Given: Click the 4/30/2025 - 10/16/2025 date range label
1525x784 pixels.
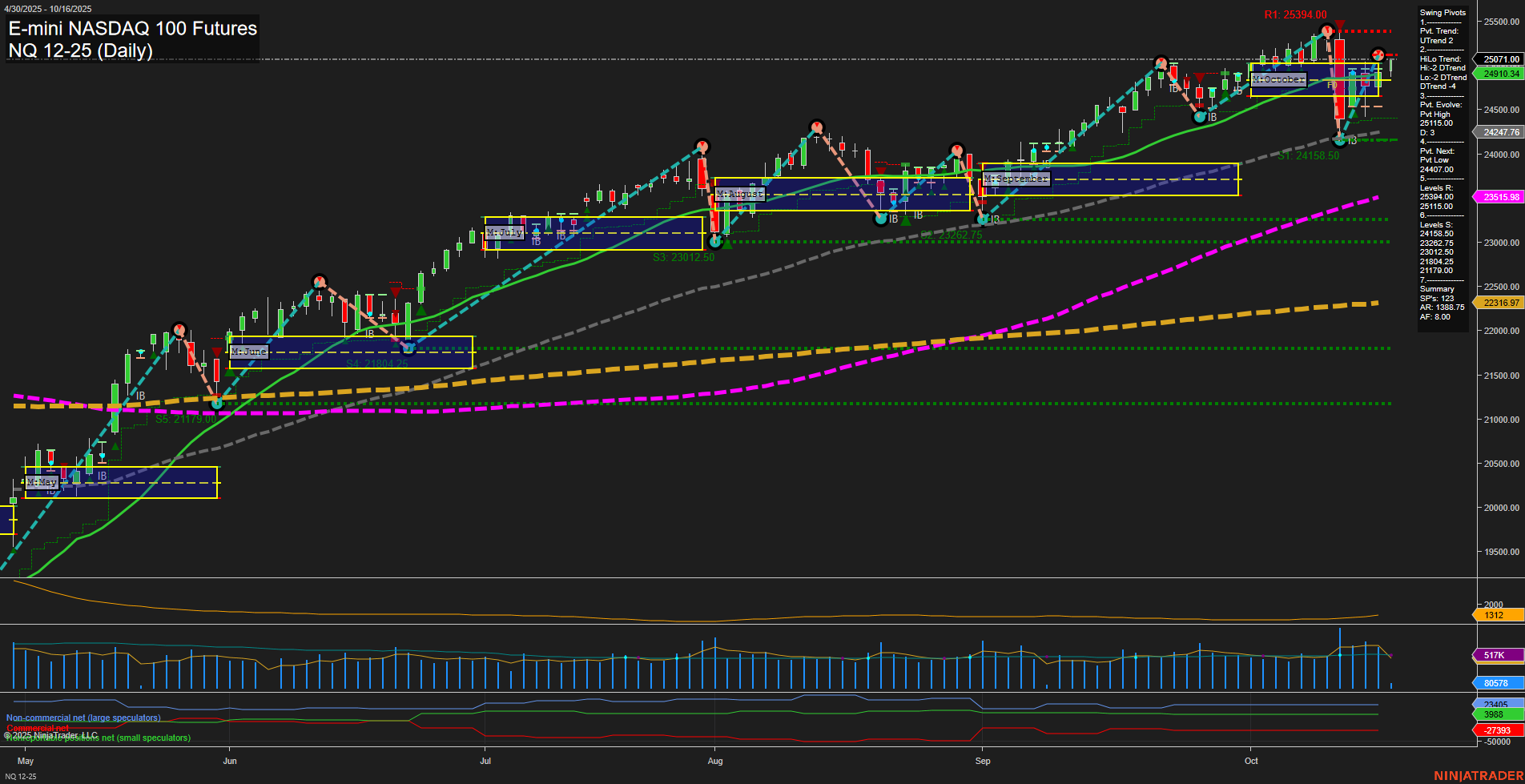Looking at the screenshot, I should pyautogui.click(x=50, y=8).
